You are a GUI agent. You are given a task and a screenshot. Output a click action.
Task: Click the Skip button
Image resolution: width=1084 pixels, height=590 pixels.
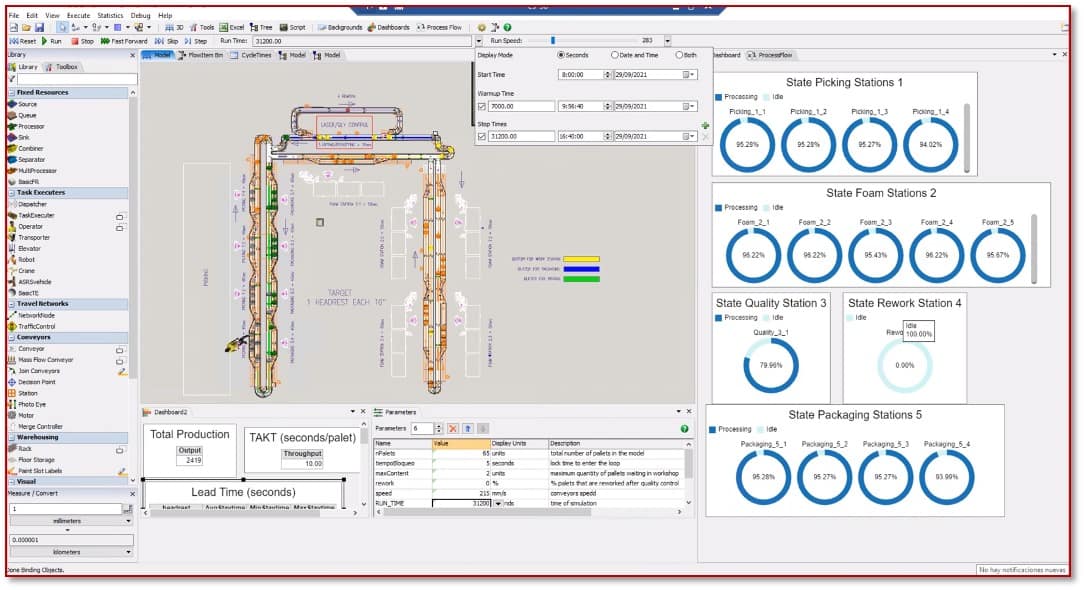[167, 42]
